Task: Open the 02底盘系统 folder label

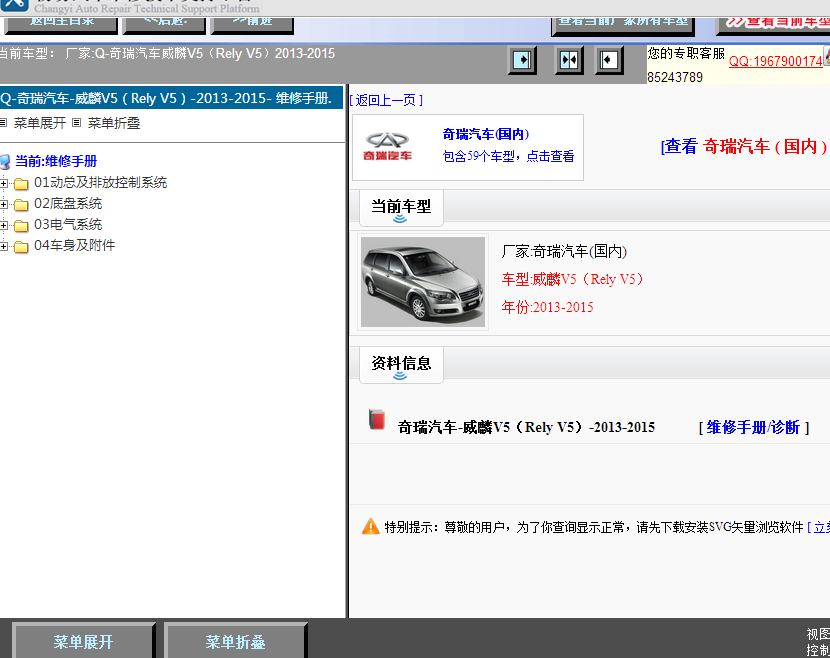Action: click(x=68, y=204)
